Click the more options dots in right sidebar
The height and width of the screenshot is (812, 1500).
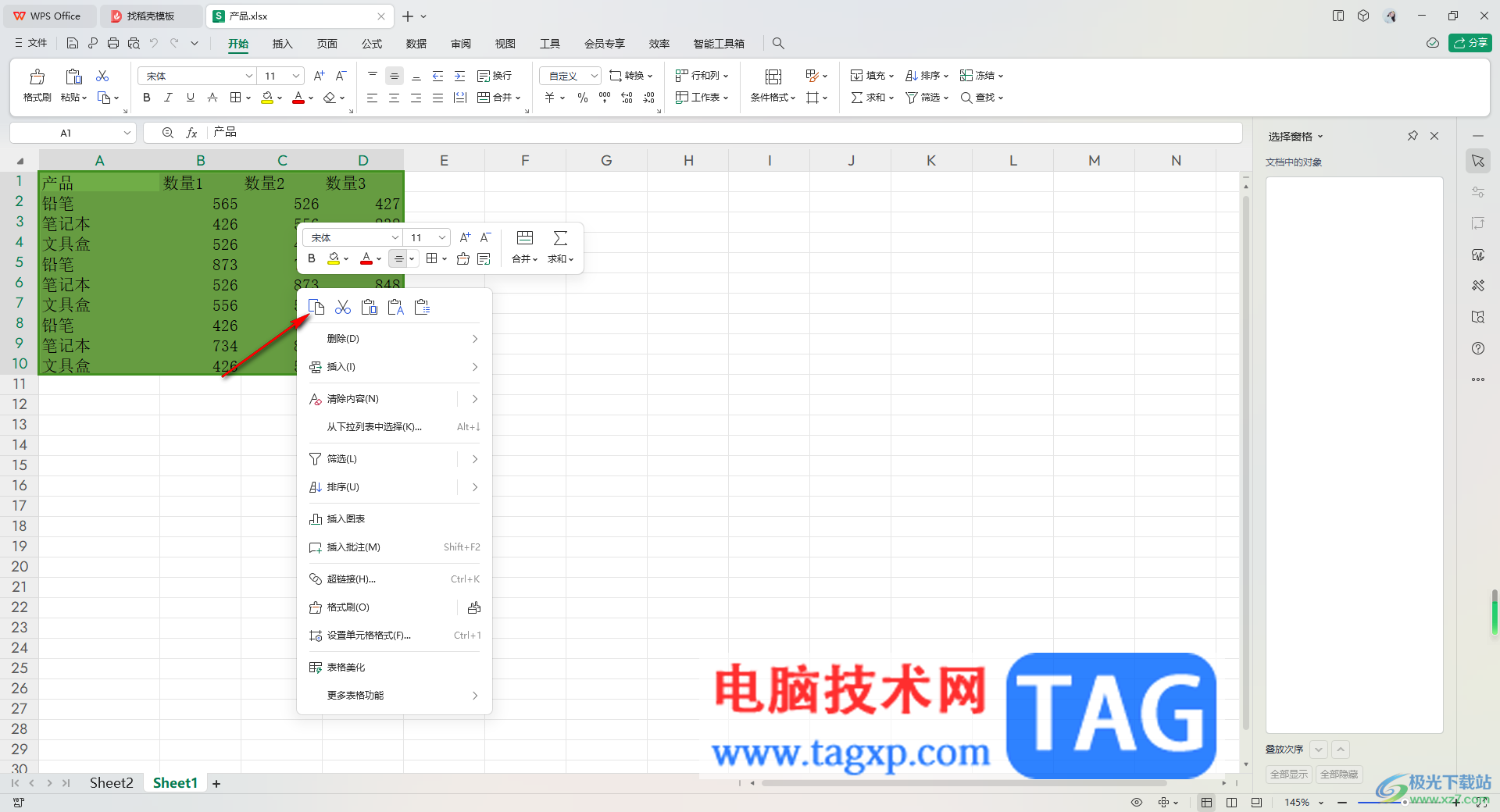pyautogui.click(x=1478, y=379)
